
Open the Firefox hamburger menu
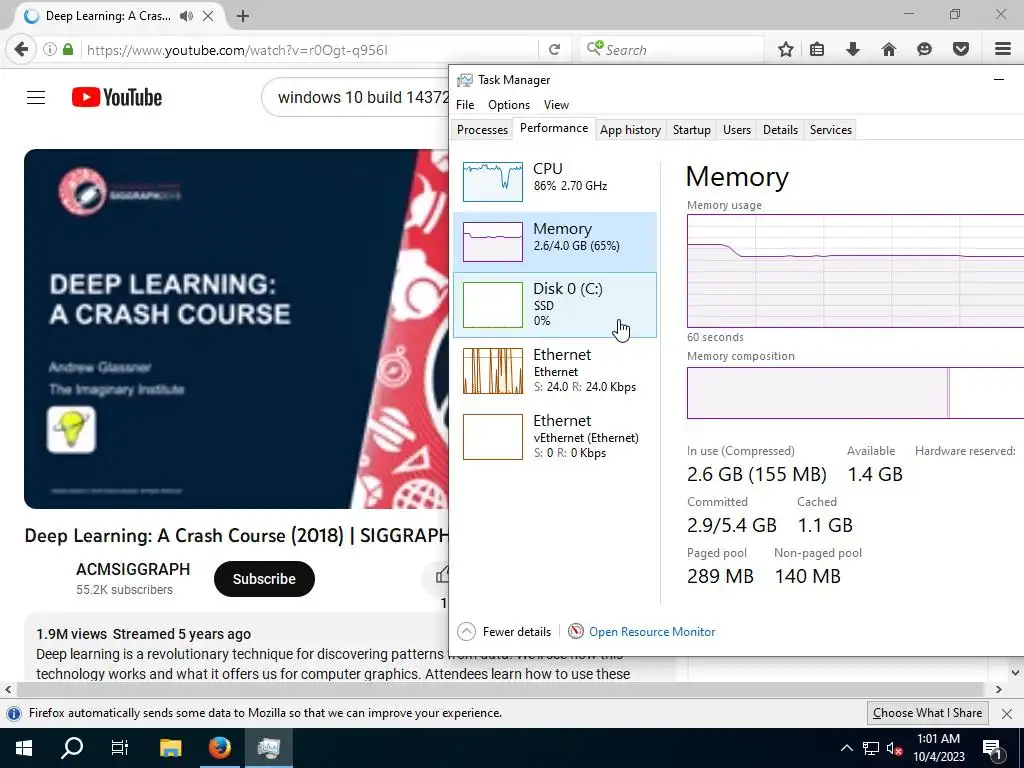[1003, 50]
